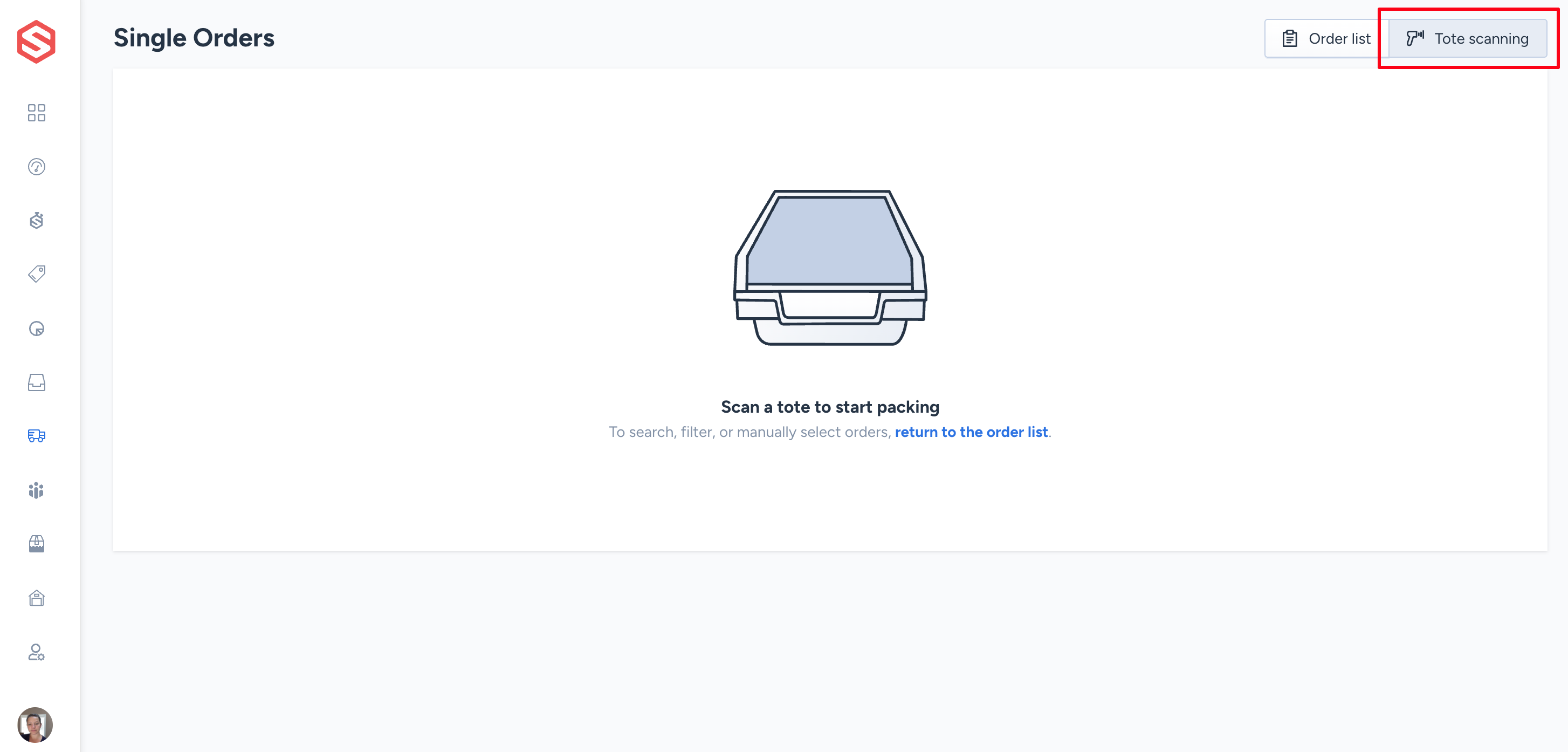1568x752 pixels.
Task: Click the Single Orders page title
Action: point(194,38)
